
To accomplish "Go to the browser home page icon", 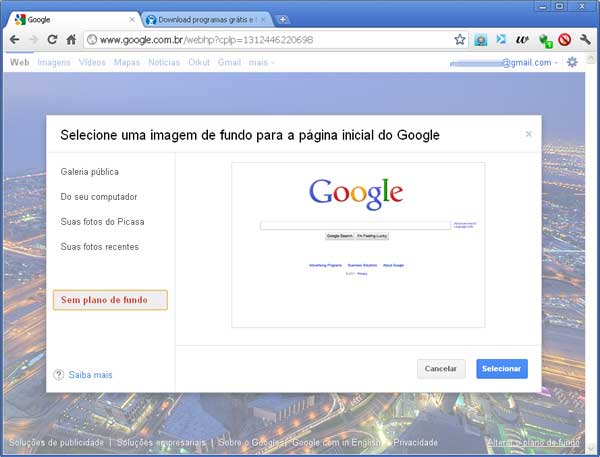I will tap(71, 40).
